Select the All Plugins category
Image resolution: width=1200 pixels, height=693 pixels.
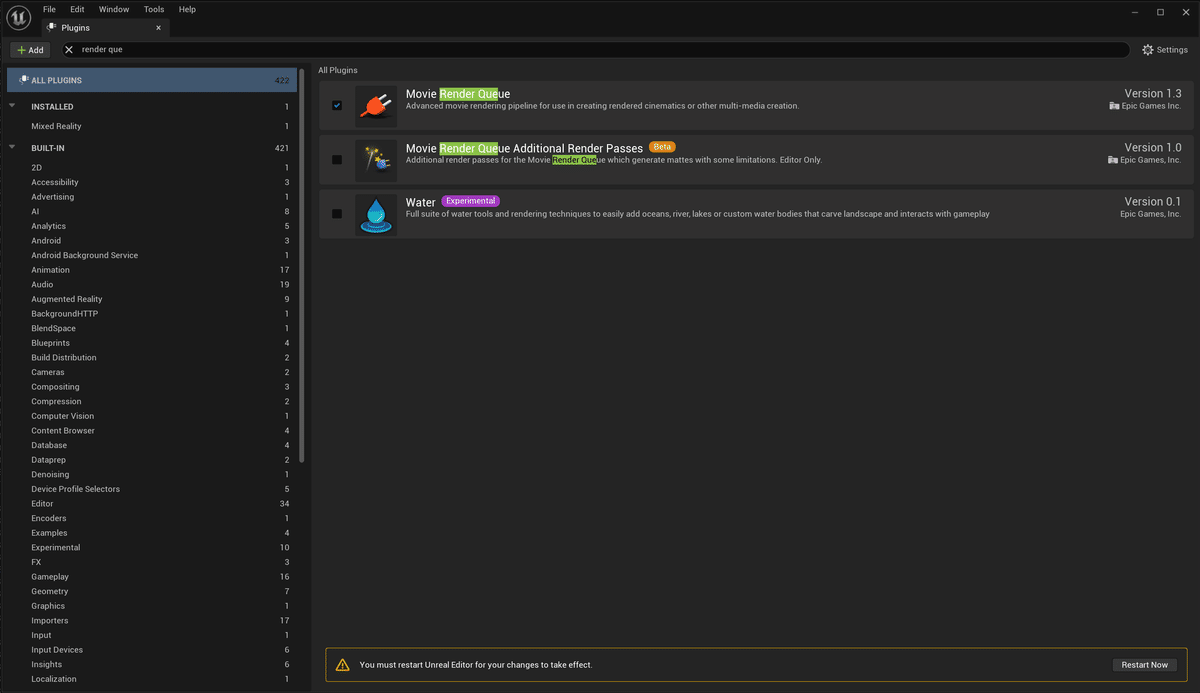click(152, 80)
